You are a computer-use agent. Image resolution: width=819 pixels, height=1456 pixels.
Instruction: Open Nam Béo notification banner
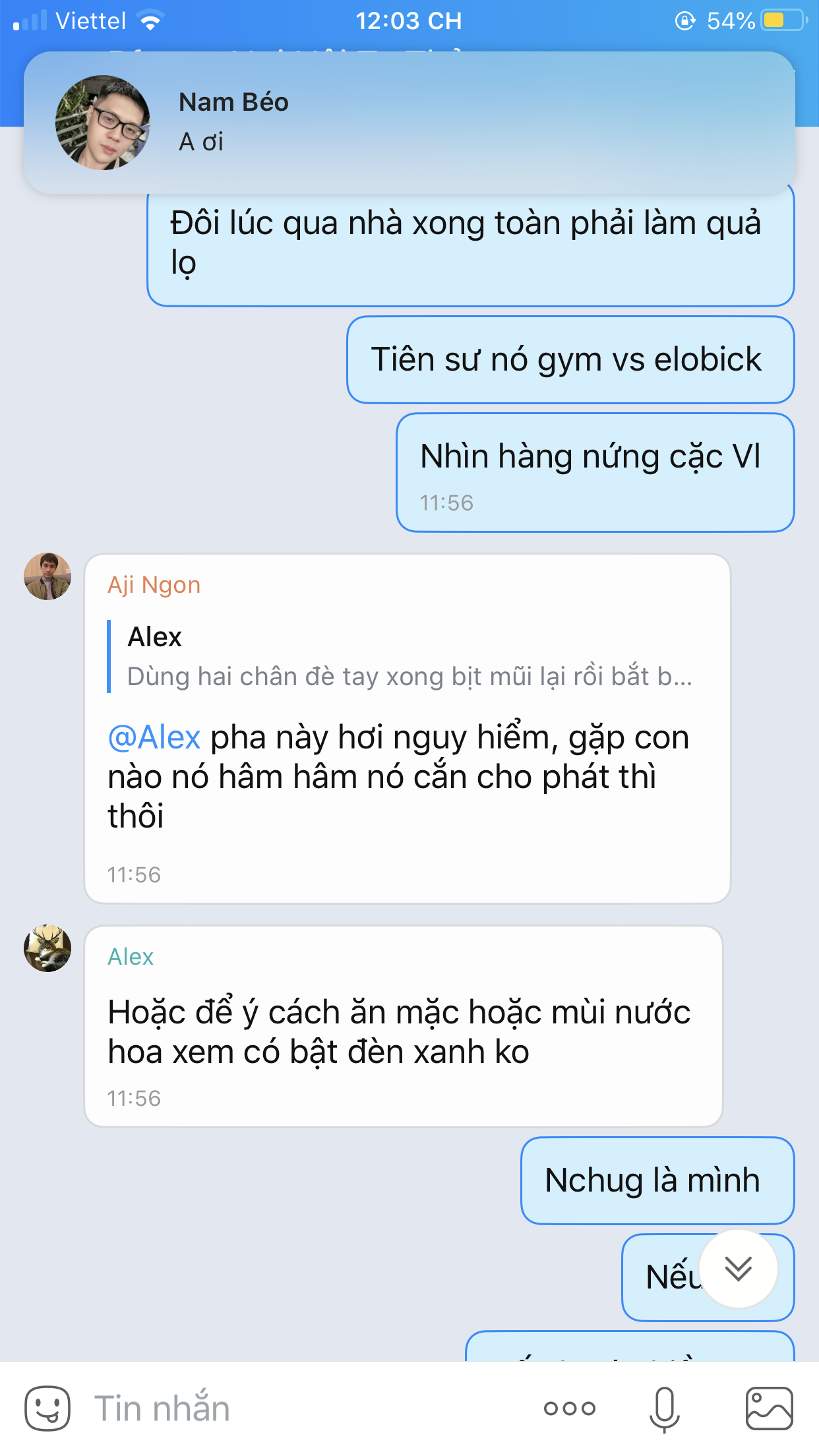pos(409,123)
